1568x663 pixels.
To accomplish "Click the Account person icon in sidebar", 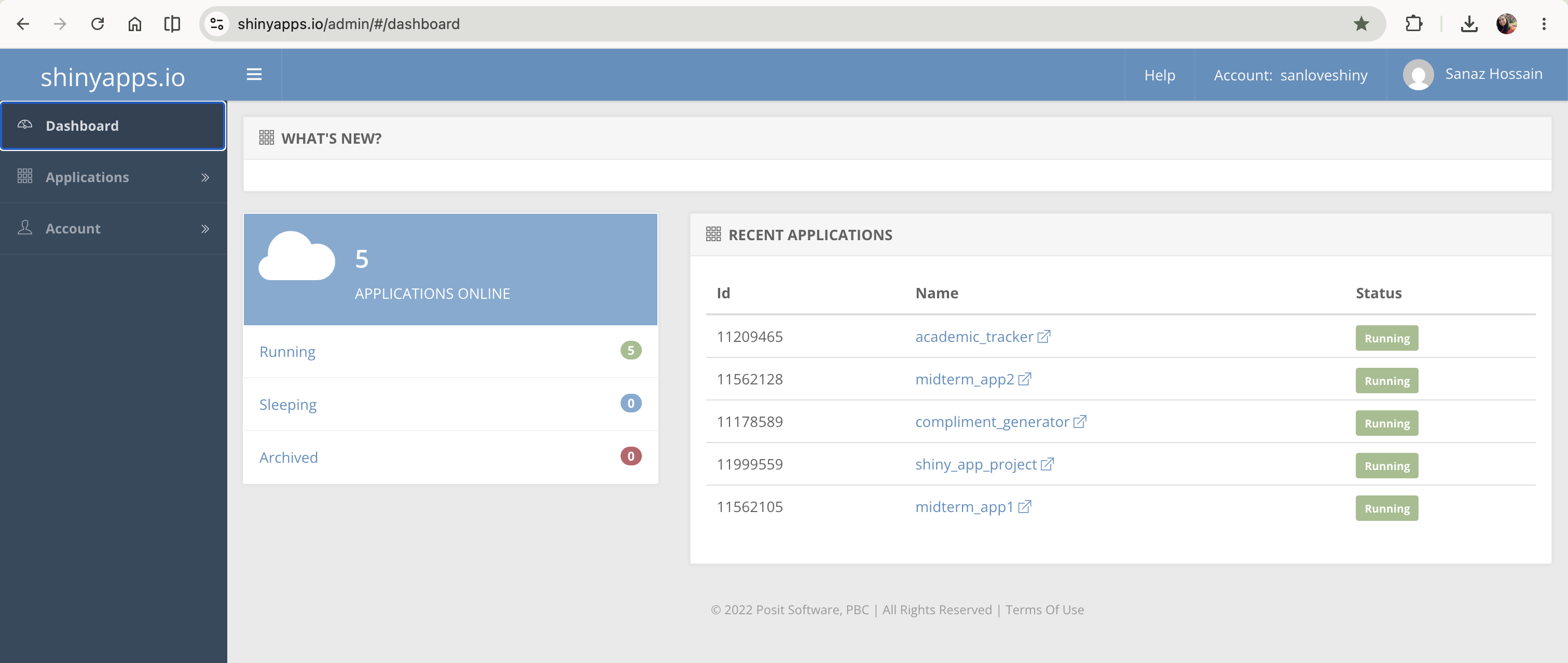I will [x=25, y=228].
